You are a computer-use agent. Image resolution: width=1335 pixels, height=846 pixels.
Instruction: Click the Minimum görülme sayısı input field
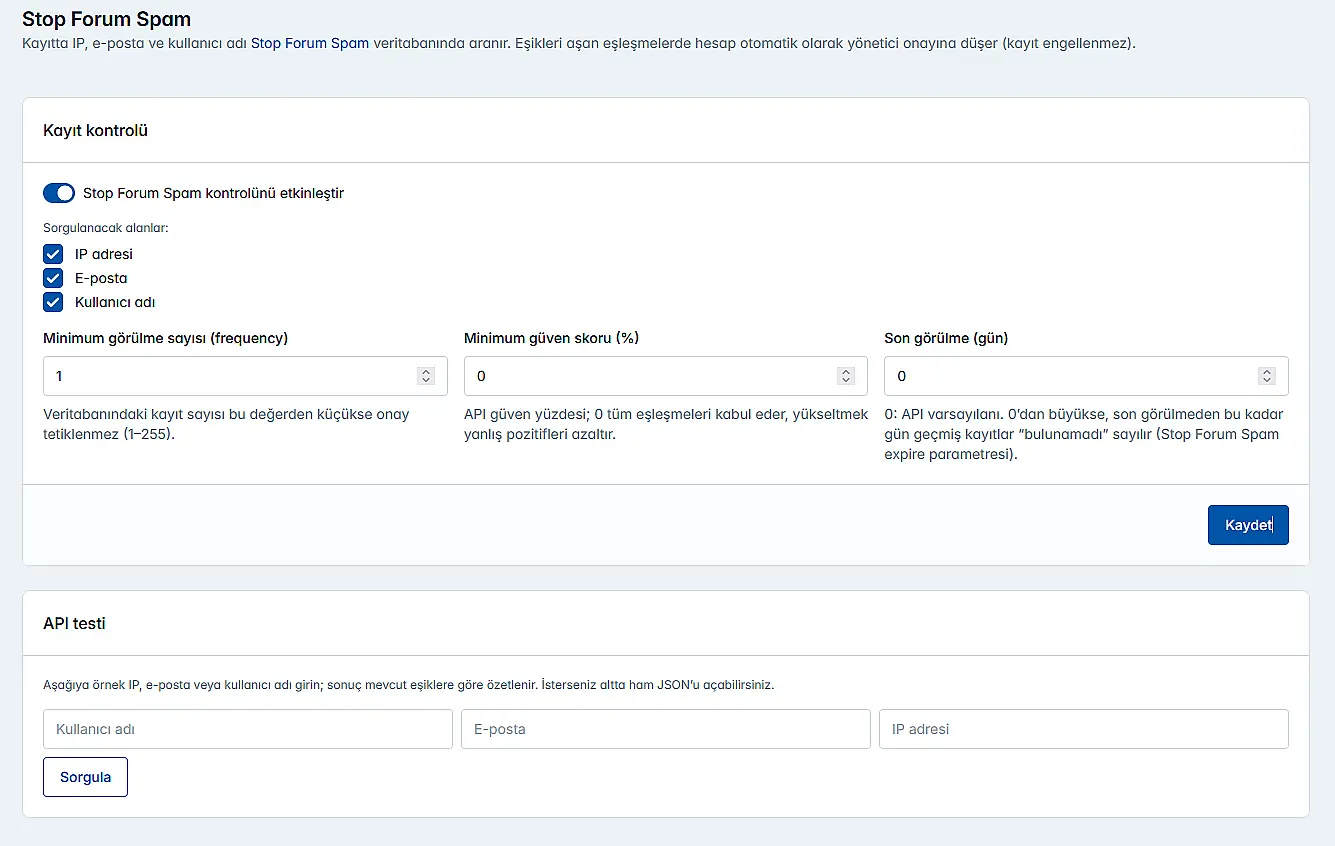point(245,376)
